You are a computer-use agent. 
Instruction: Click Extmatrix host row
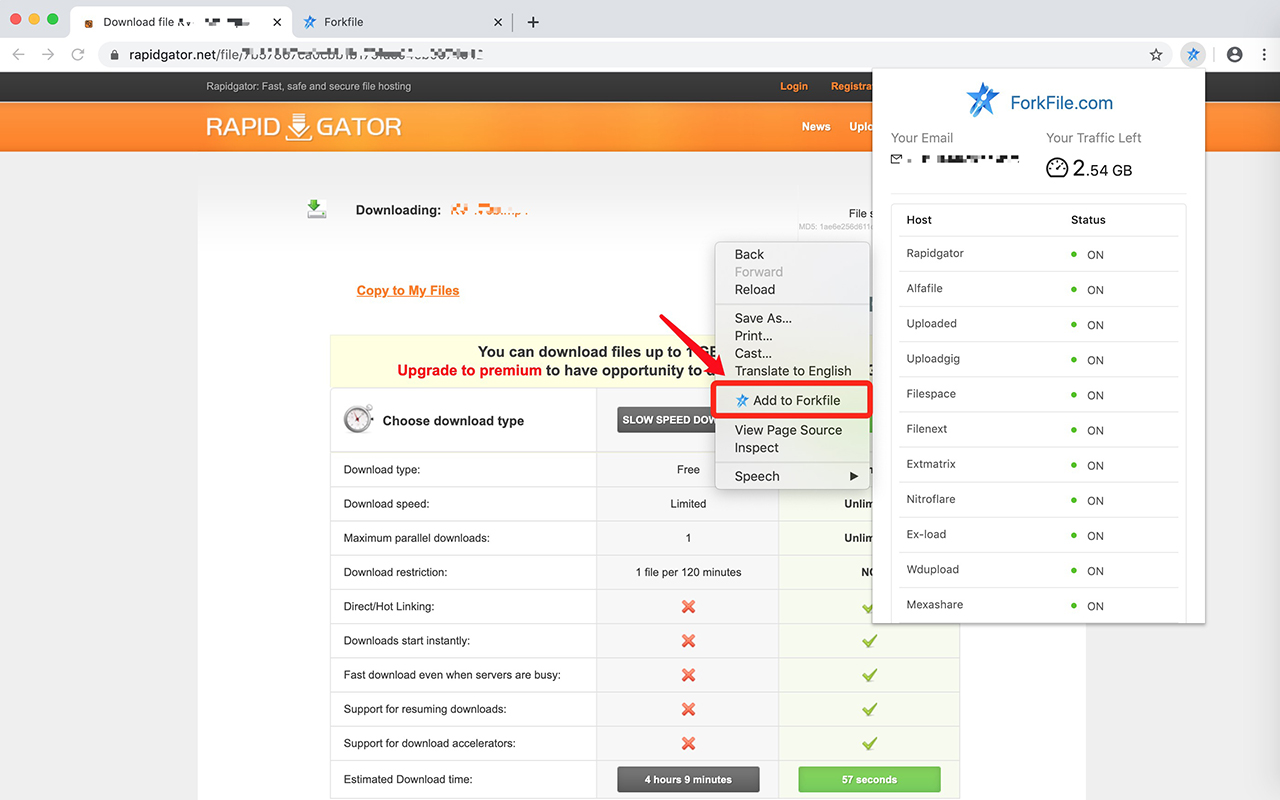[x=1038, y=465]
